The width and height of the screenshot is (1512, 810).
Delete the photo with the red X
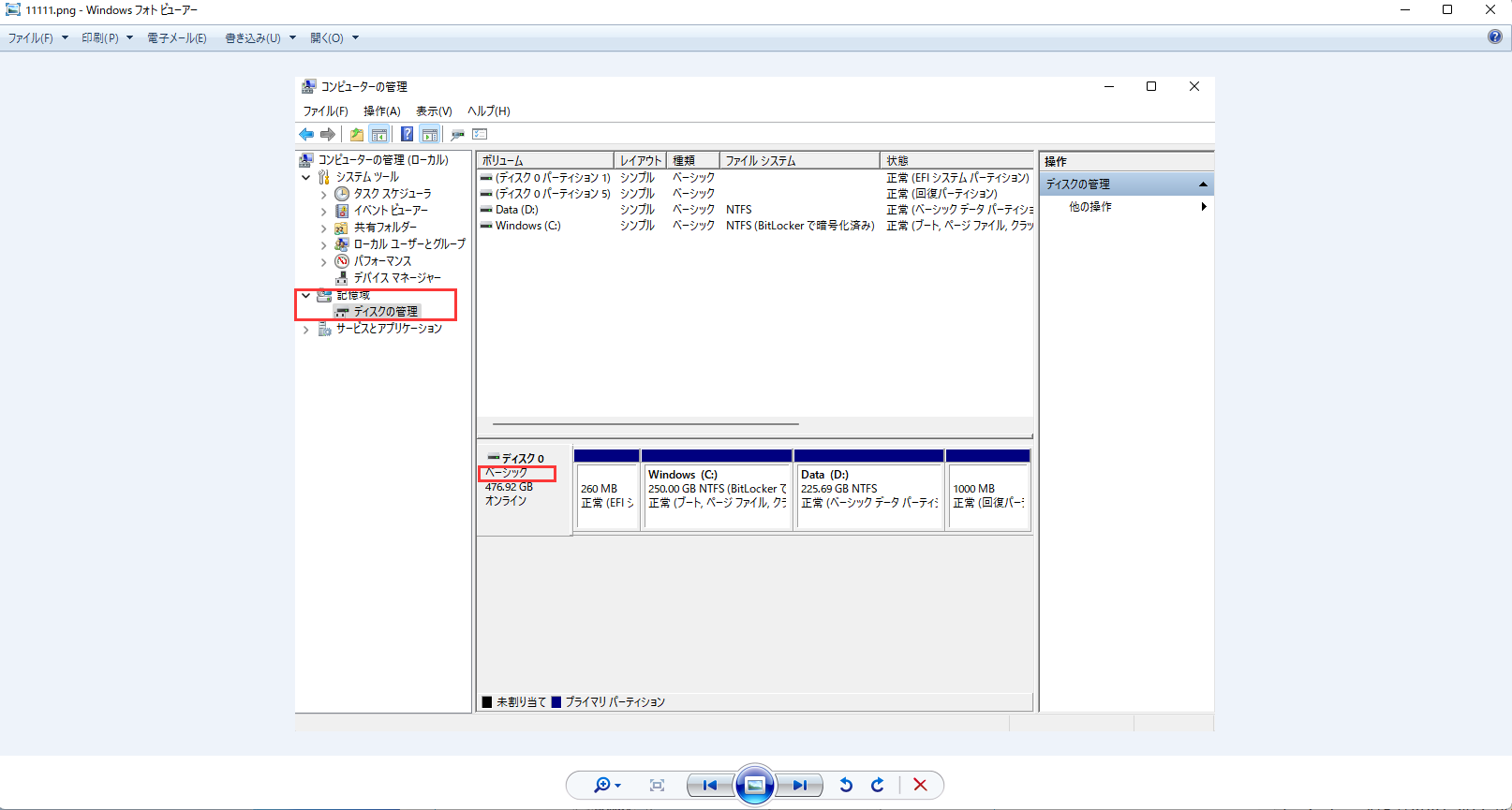pyautogui.click(x=920, y=785)
